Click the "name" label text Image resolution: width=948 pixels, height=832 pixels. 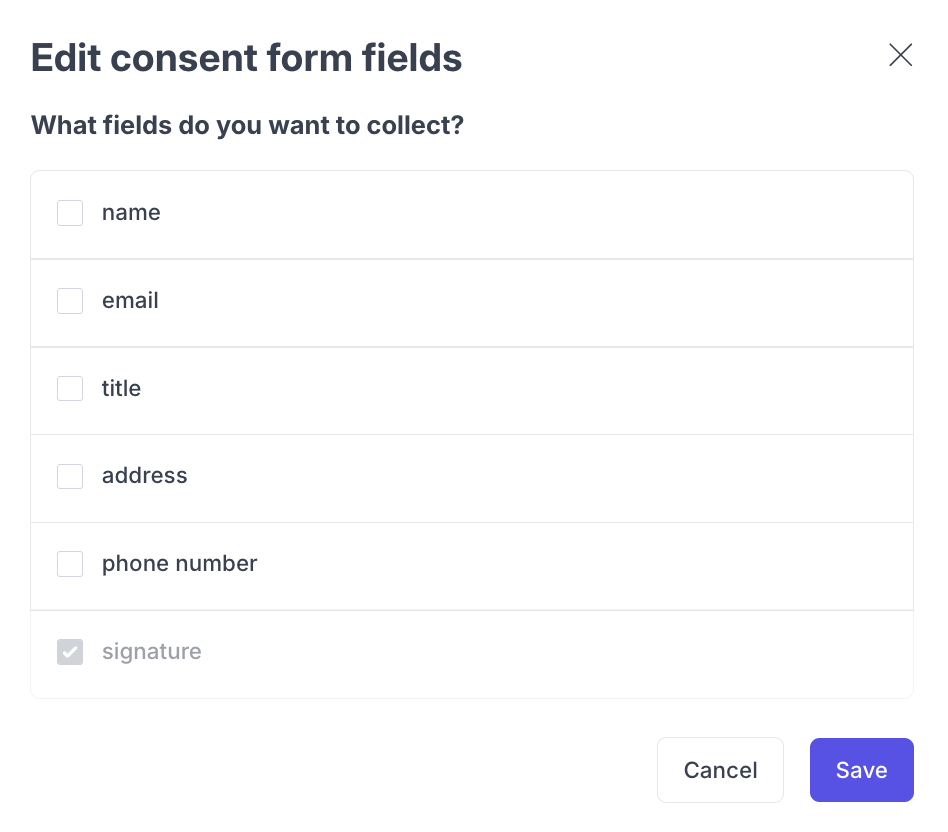[x=131, y=213]
